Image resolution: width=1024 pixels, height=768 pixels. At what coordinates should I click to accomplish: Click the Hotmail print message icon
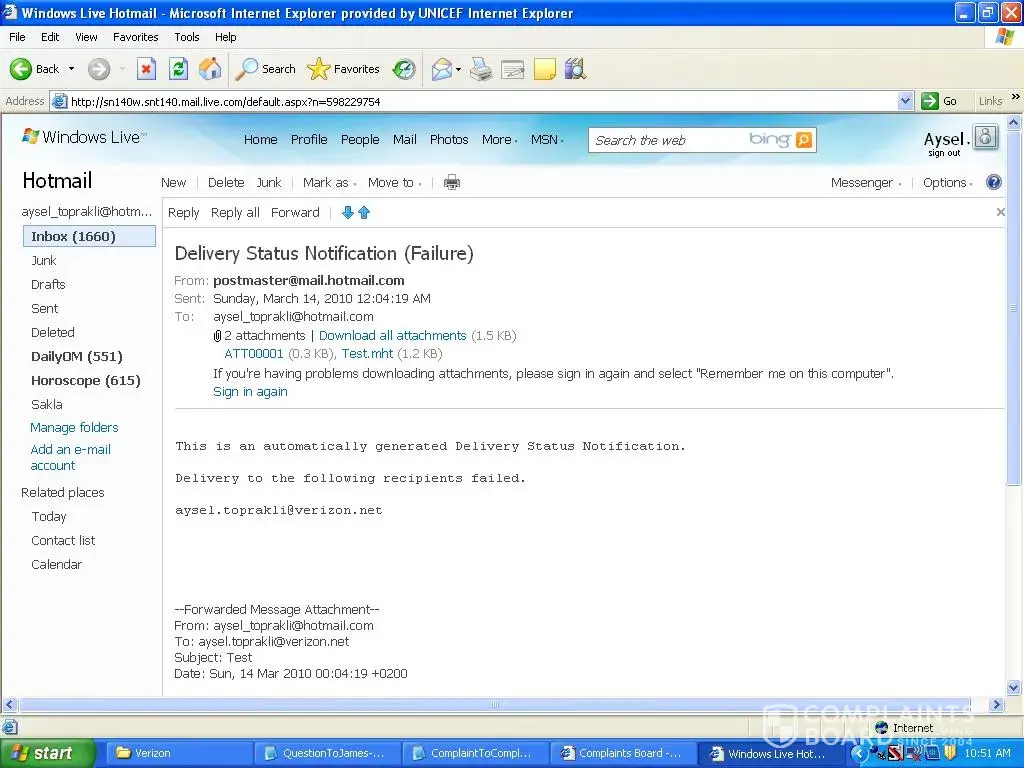point(451,182)
